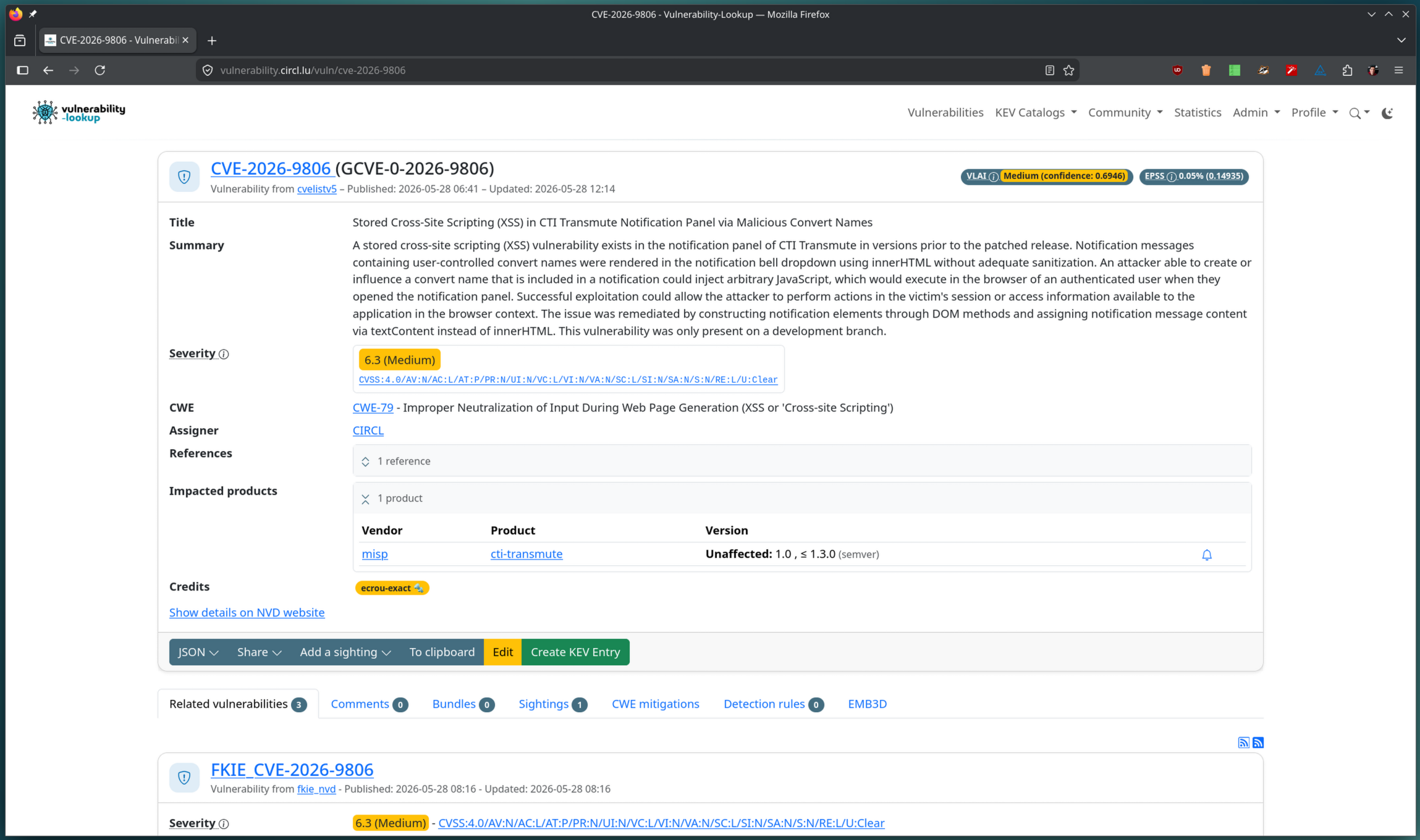Open the FKIE CVSS:4.0 vector link
Image resolution: width=1420 pixels, height=840 pixels.
click(x=661, y=823)
